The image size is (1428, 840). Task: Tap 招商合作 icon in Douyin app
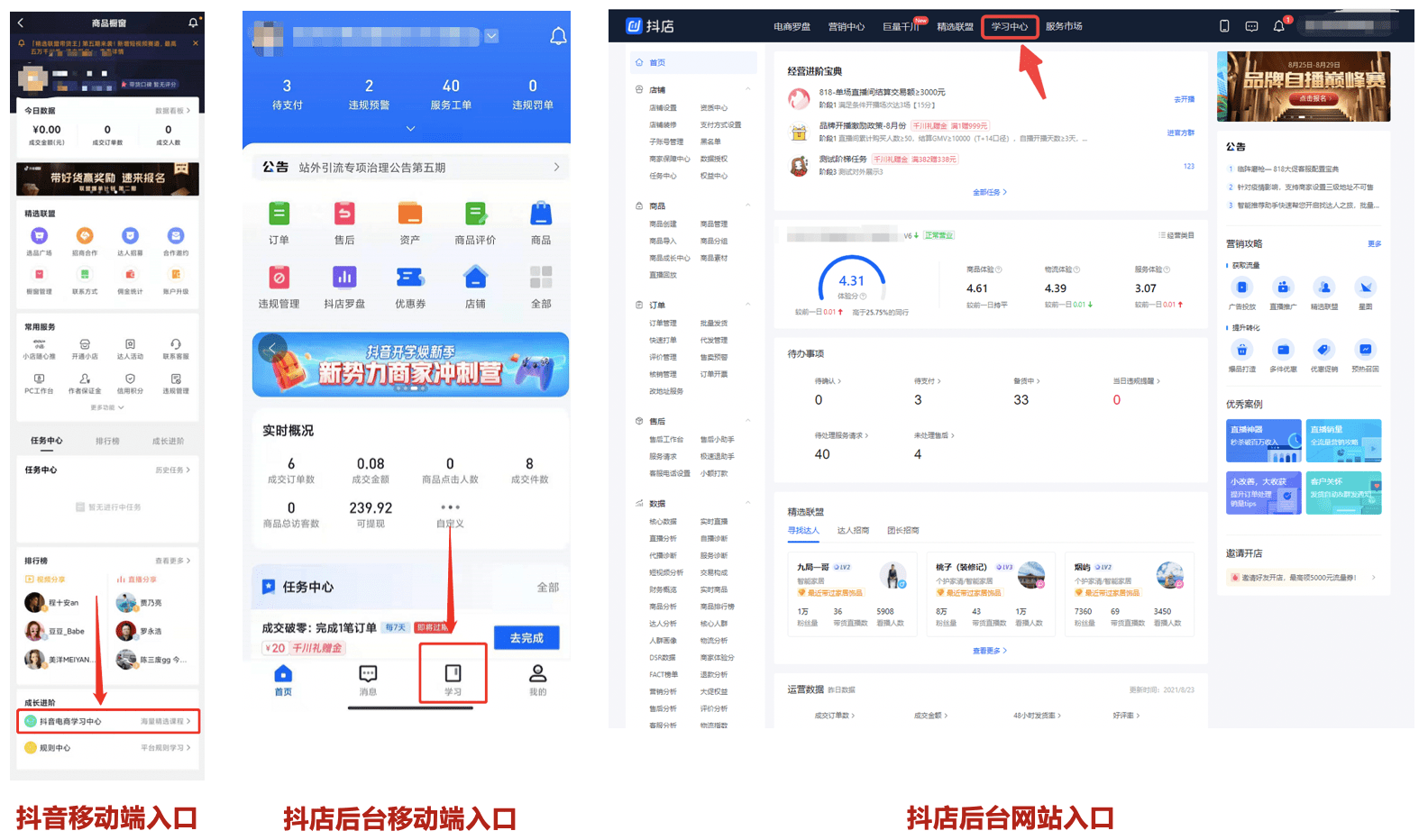pos(85,236)
